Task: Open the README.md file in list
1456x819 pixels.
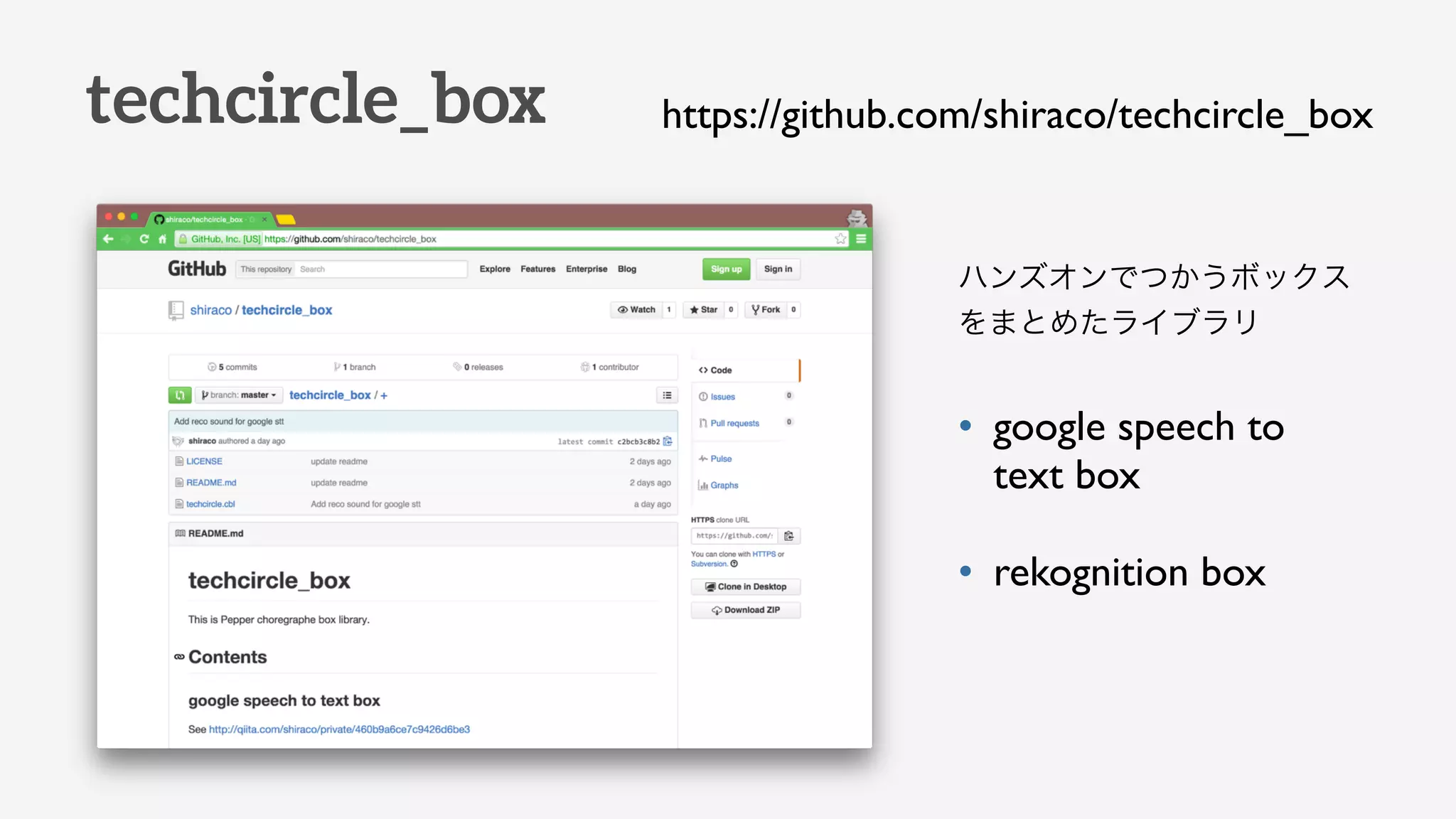Action: [211, 483]
